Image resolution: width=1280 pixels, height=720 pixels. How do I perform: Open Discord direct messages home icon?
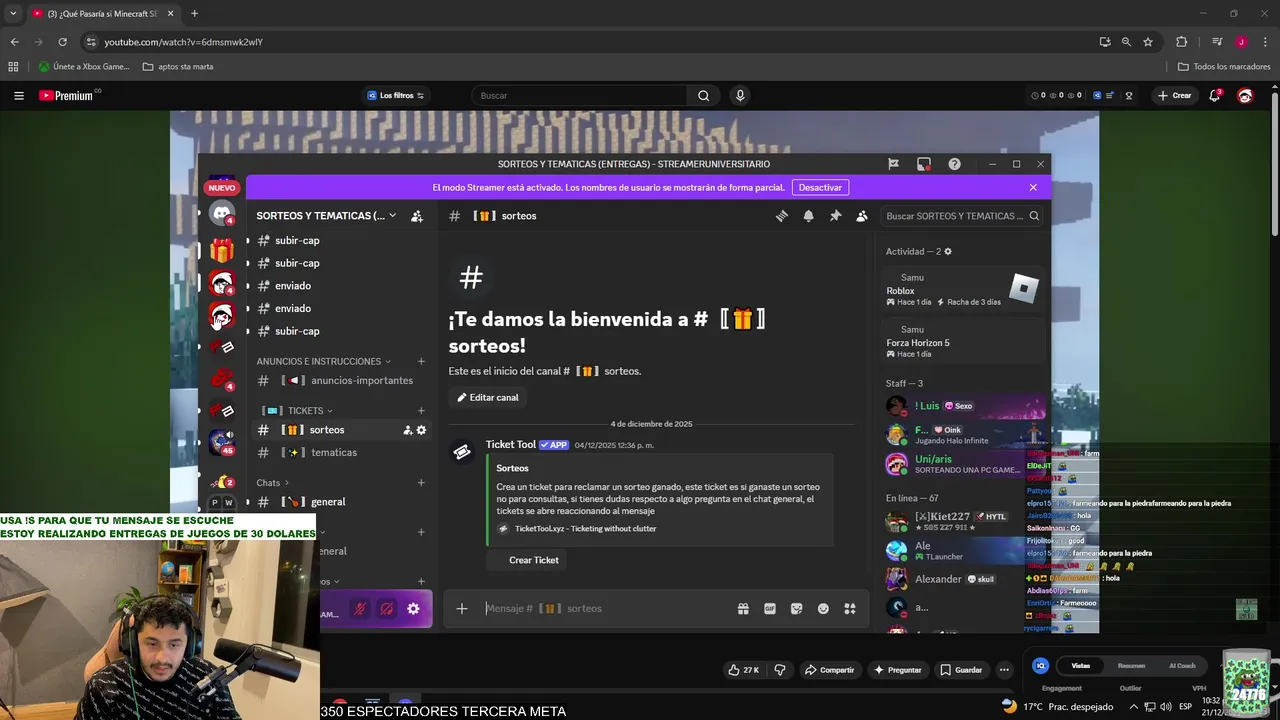[222, 213]
